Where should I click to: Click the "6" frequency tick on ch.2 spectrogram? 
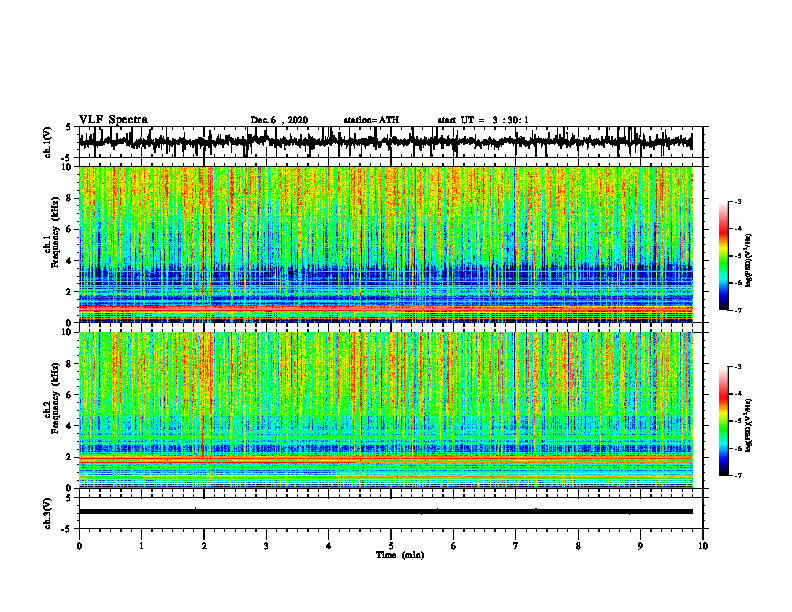[x=70, y=395]
